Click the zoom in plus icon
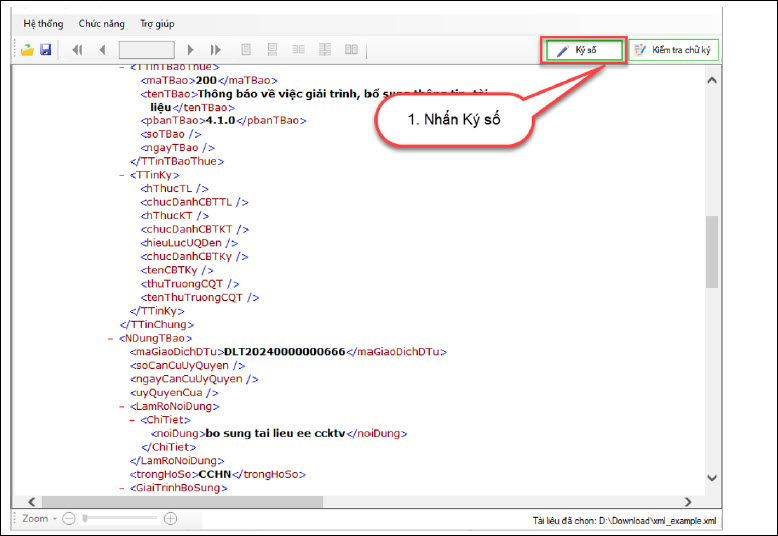 pos(170,519)
